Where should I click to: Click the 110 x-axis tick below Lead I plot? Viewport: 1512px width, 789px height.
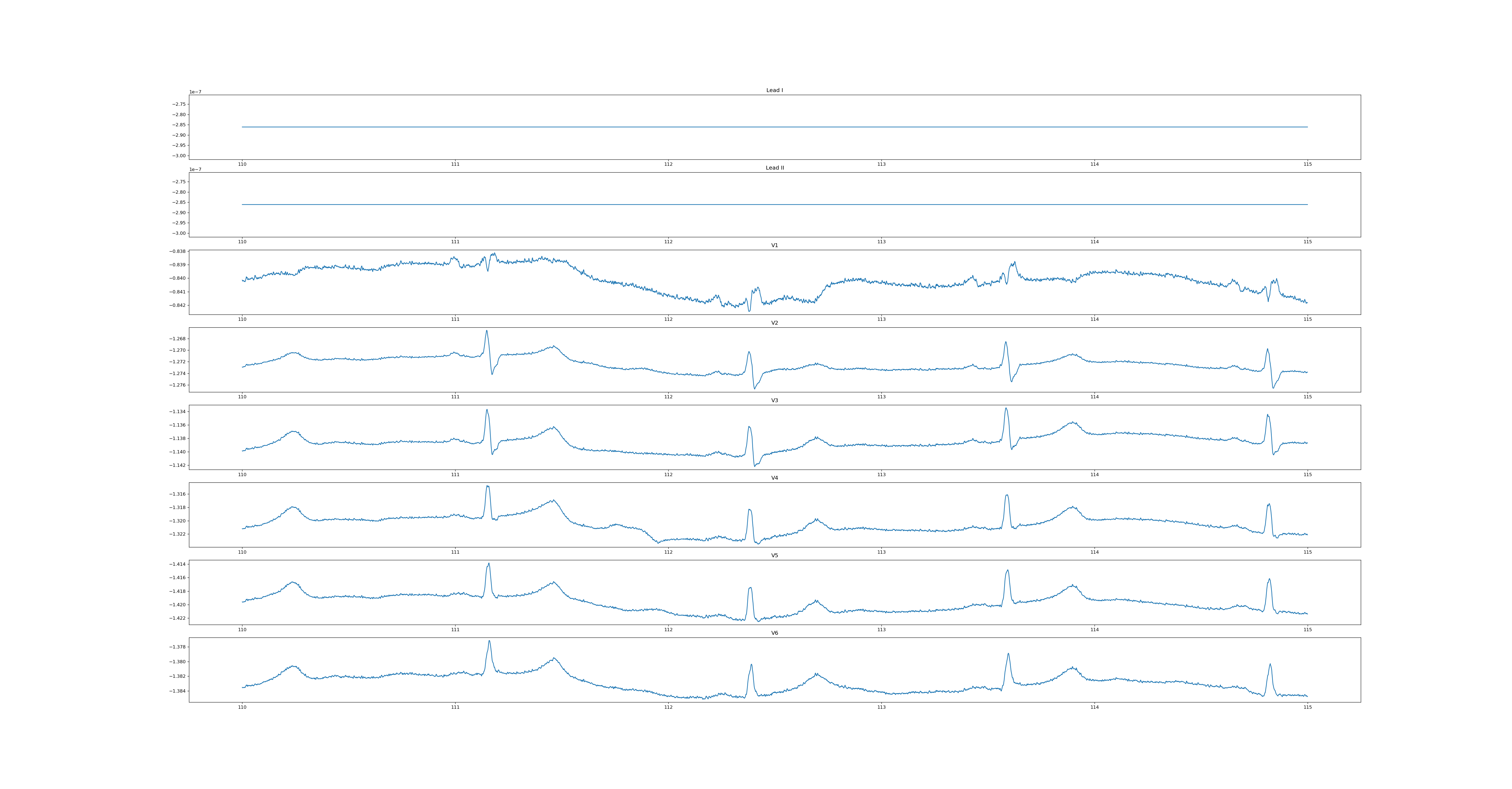(x=242, y=164)
